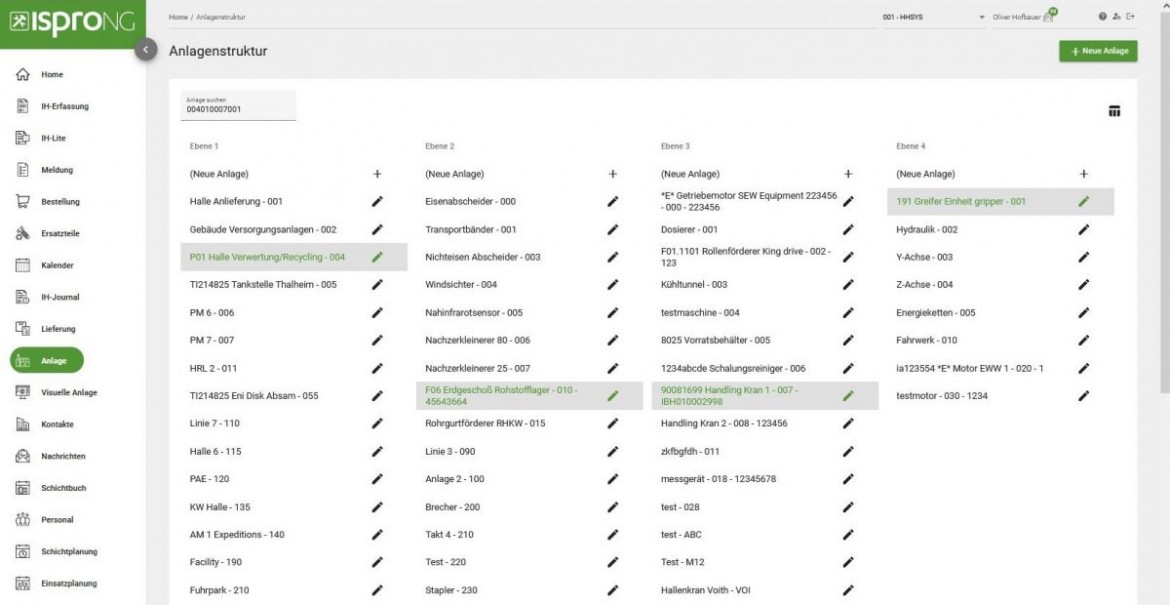Open the Schichtbuch module in the sidebar

[x=63, y=488]
